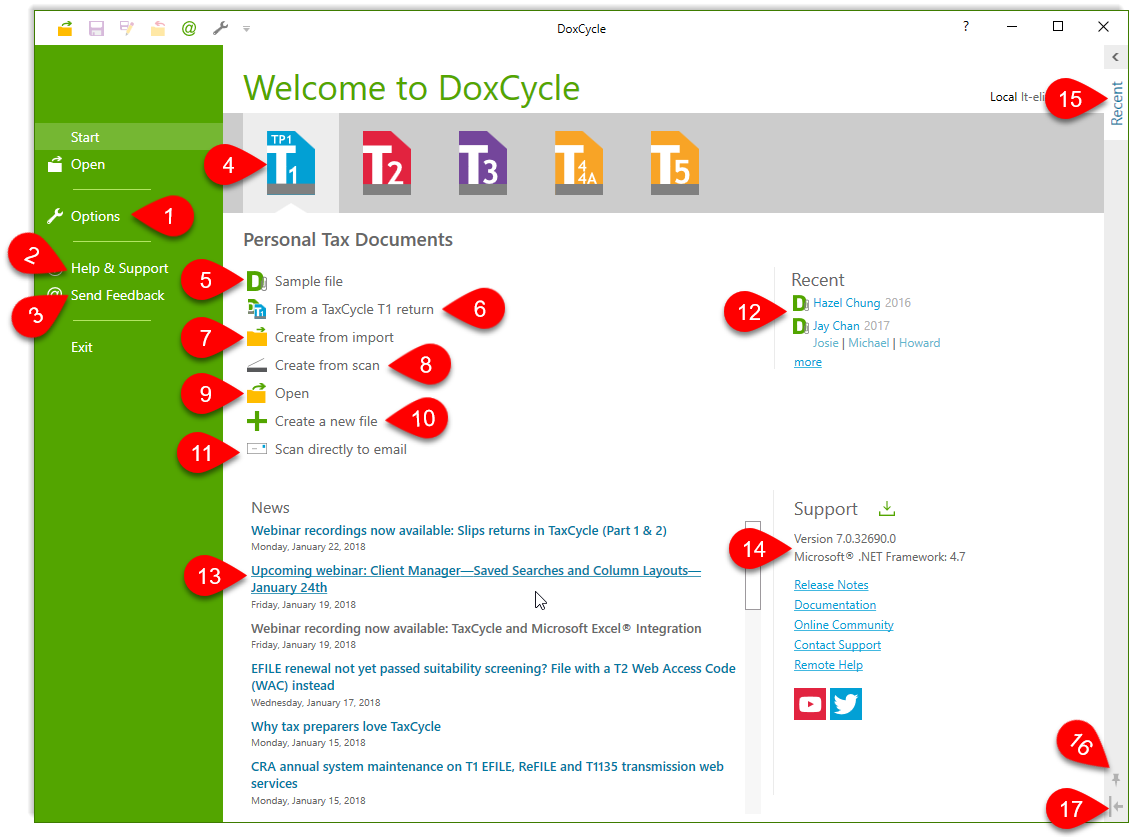Click the pin icon at bottom right
1129x837 pixels.
1115,779
